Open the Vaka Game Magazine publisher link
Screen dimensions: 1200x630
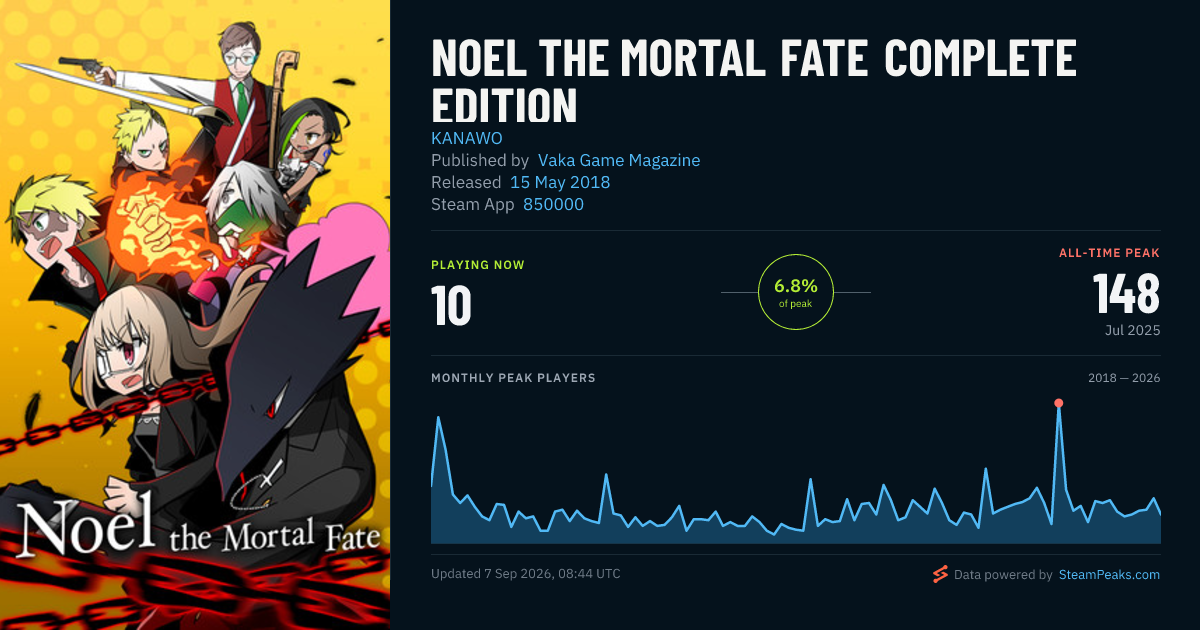click(x=619, y=160)
